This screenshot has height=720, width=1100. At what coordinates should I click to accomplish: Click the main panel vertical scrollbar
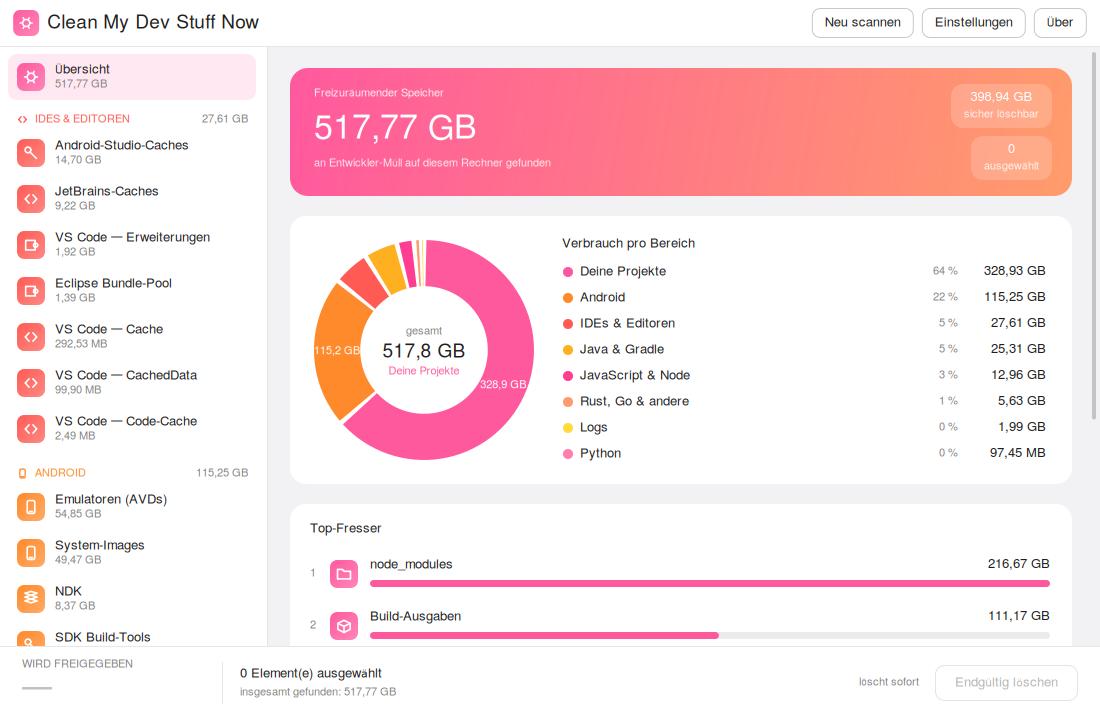tap(1094, 236)
